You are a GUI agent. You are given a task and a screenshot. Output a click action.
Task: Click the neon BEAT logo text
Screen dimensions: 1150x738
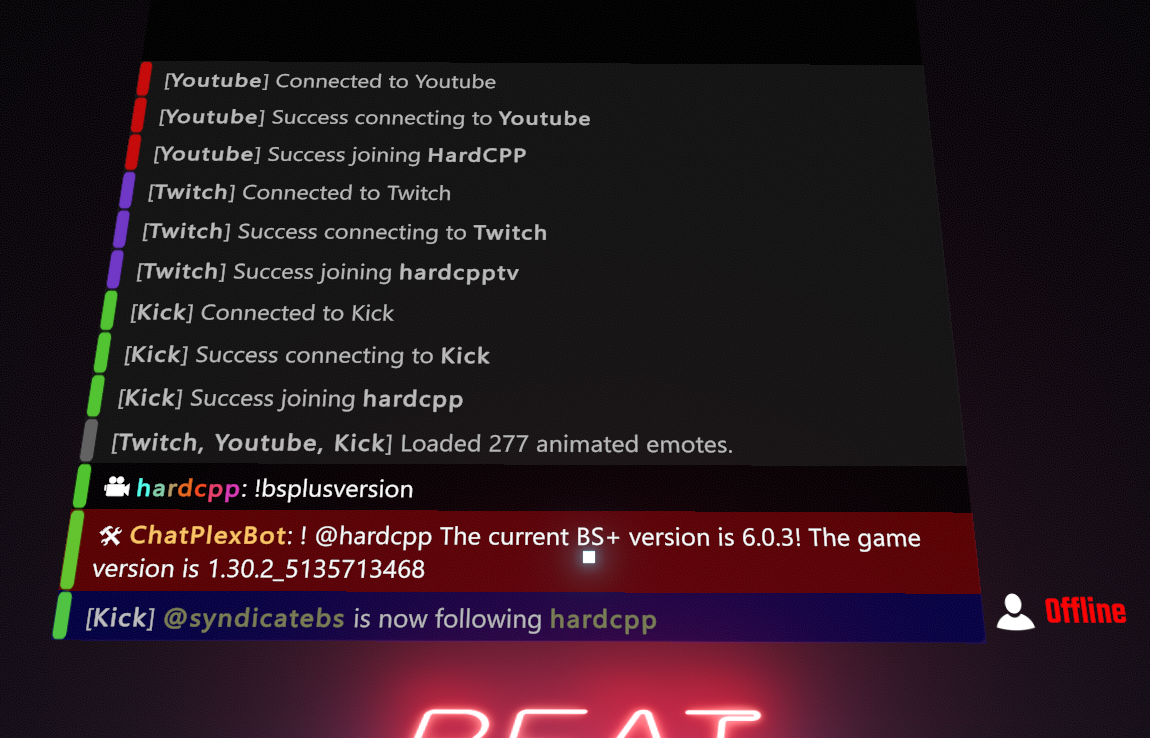point(587,721)
